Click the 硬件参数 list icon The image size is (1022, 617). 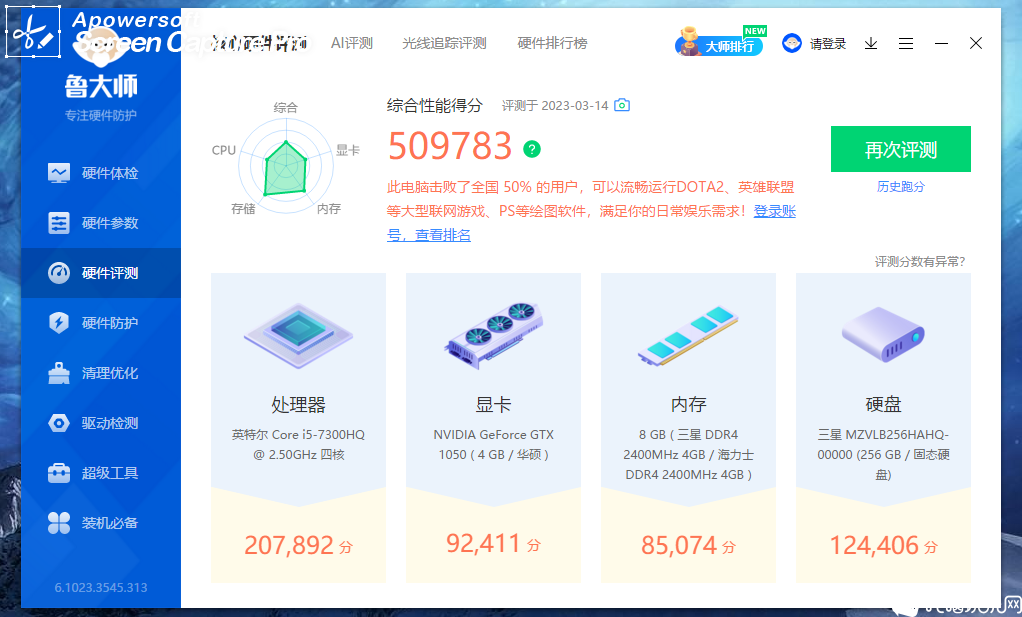pyautogui.click(x=59, y=223)
